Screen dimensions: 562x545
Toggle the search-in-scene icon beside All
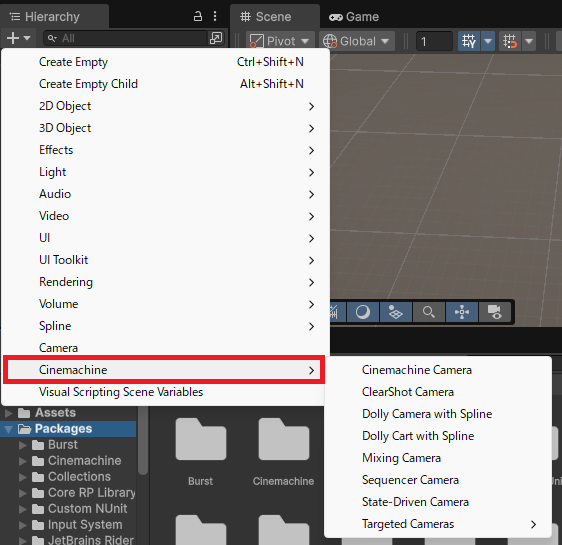pos(216,38)
